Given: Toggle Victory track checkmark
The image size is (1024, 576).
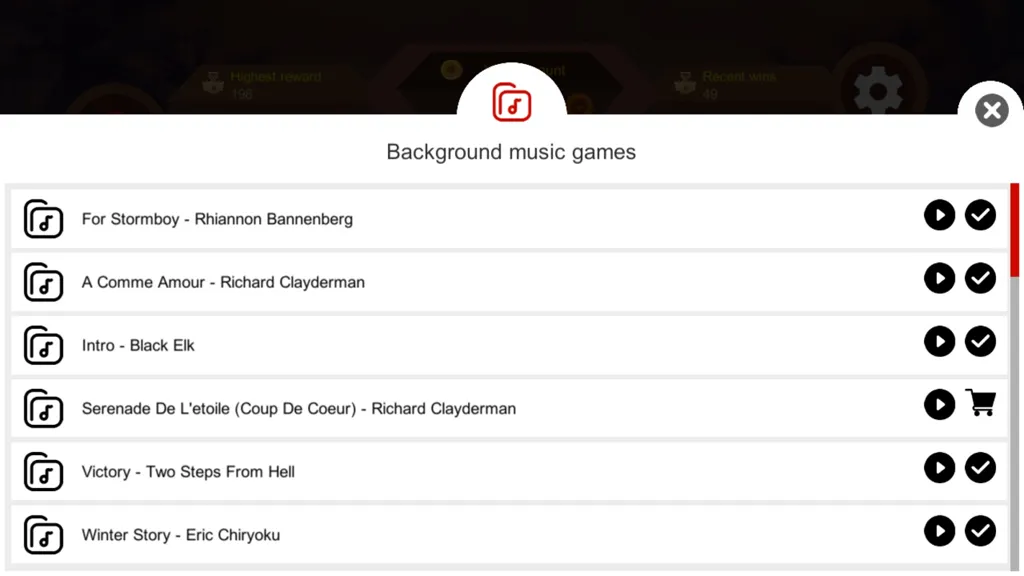Looking at the screenshot, I should (x=980, y=468).
